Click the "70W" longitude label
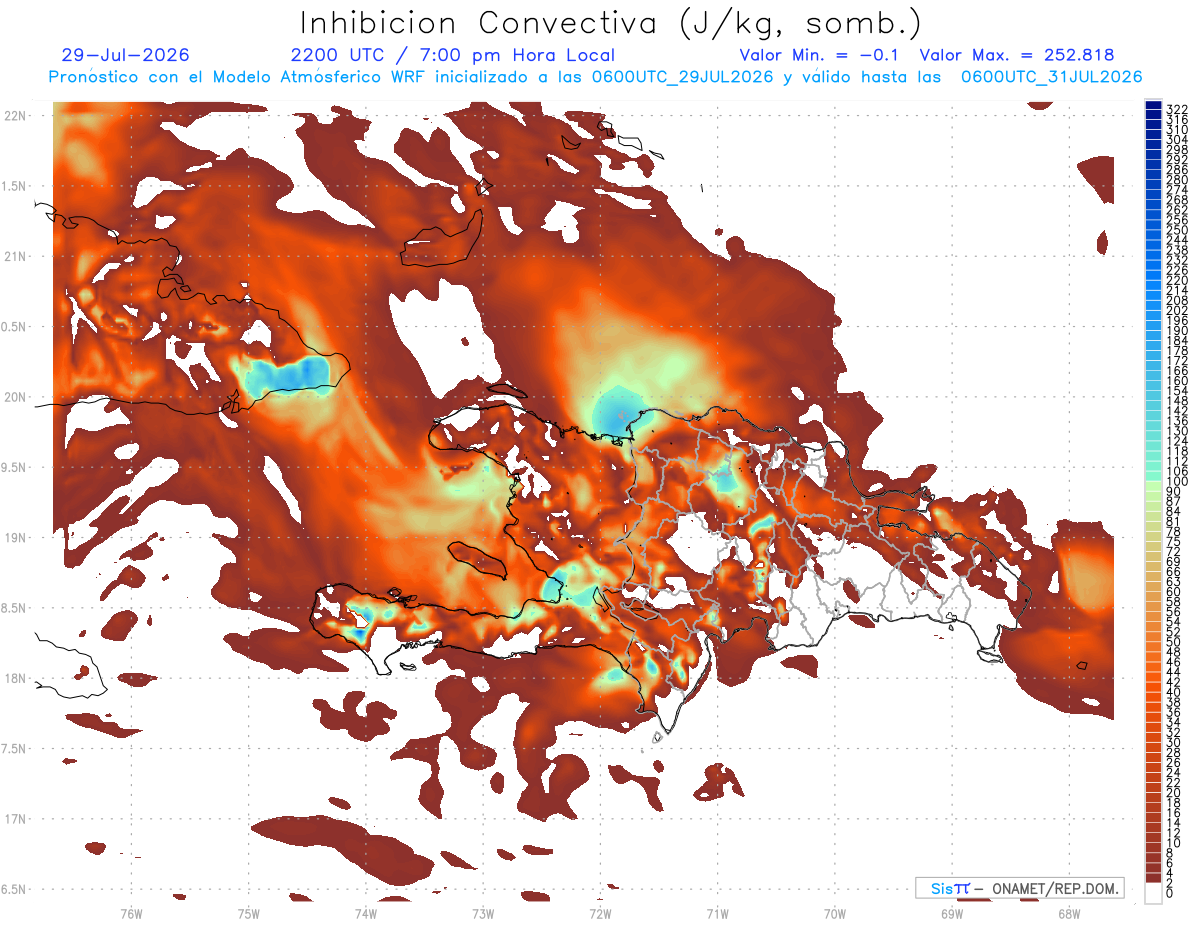 pyautogui.click(x=835, y=913)
